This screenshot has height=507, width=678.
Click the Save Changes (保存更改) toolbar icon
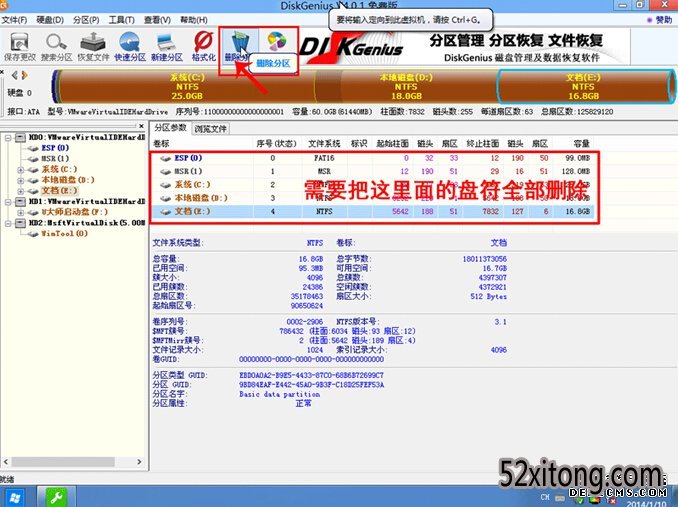click(x=19, y=46)
